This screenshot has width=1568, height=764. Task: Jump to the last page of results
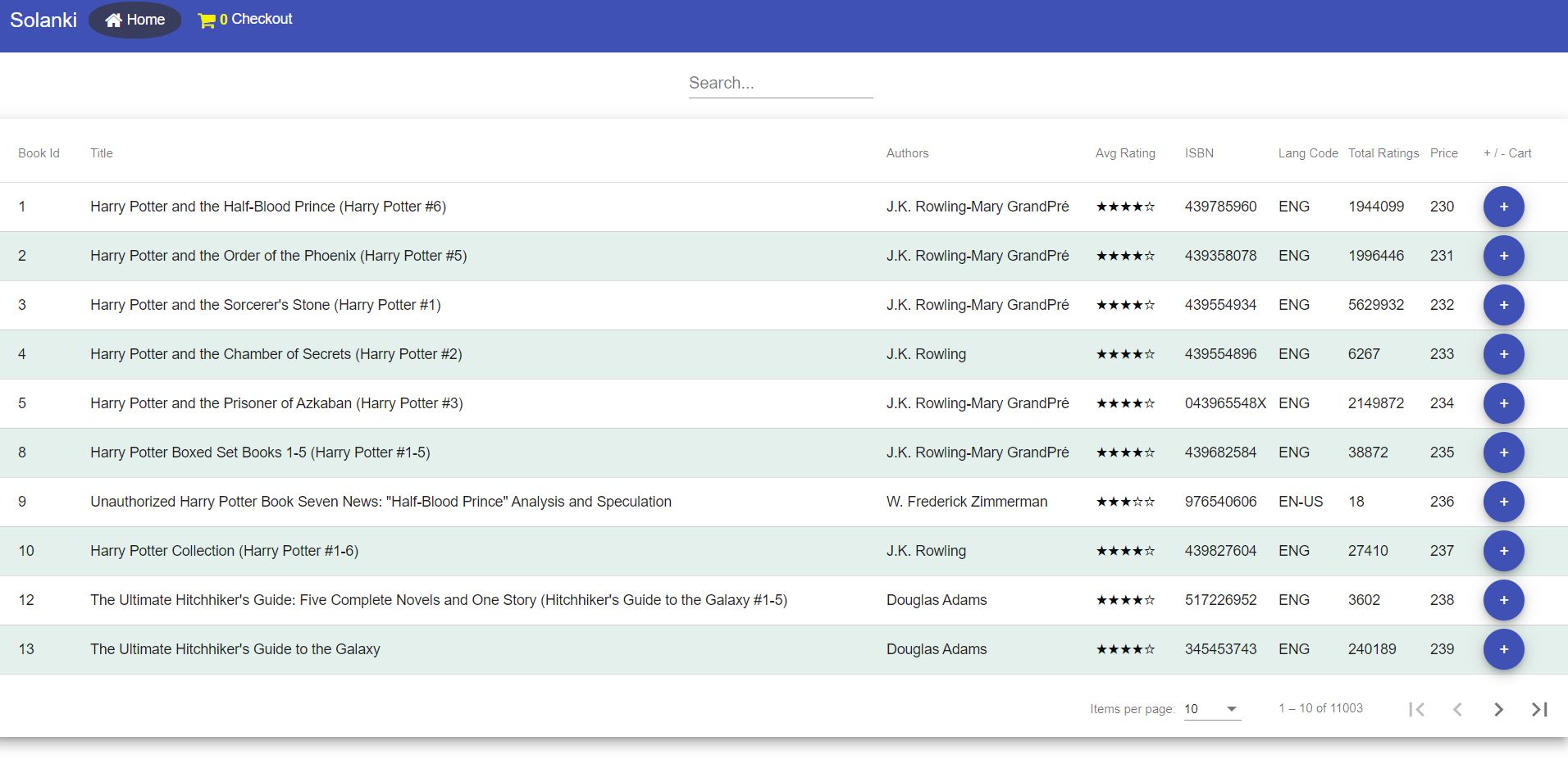coord(1539,709)
